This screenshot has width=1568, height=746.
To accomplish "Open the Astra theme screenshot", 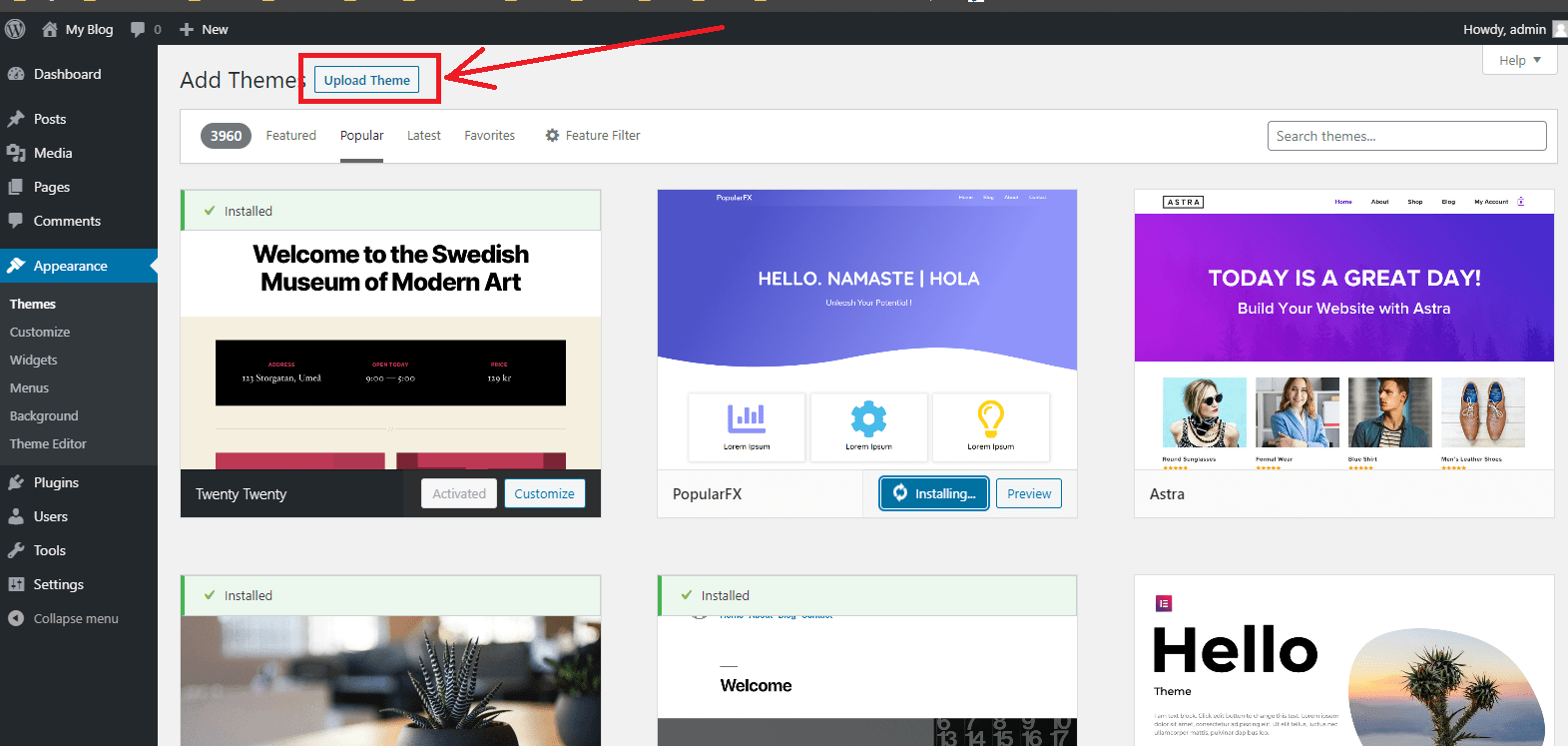I will [x=1344, y=330].
